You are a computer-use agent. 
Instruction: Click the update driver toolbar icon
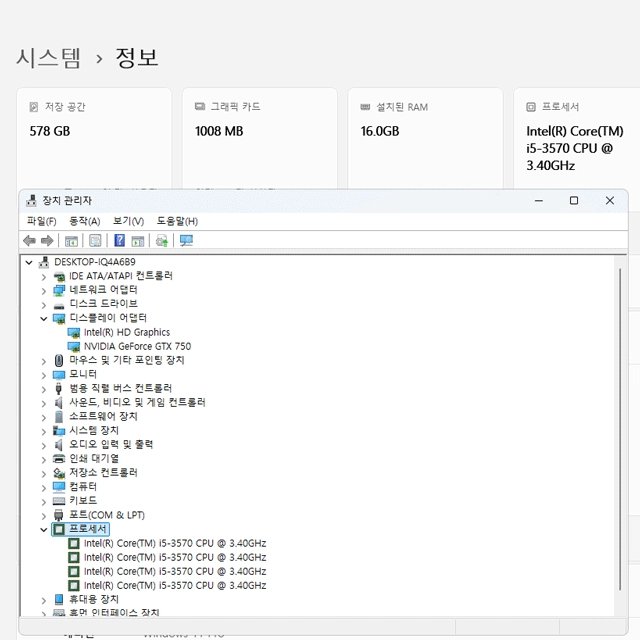click(x=162, y=241)
